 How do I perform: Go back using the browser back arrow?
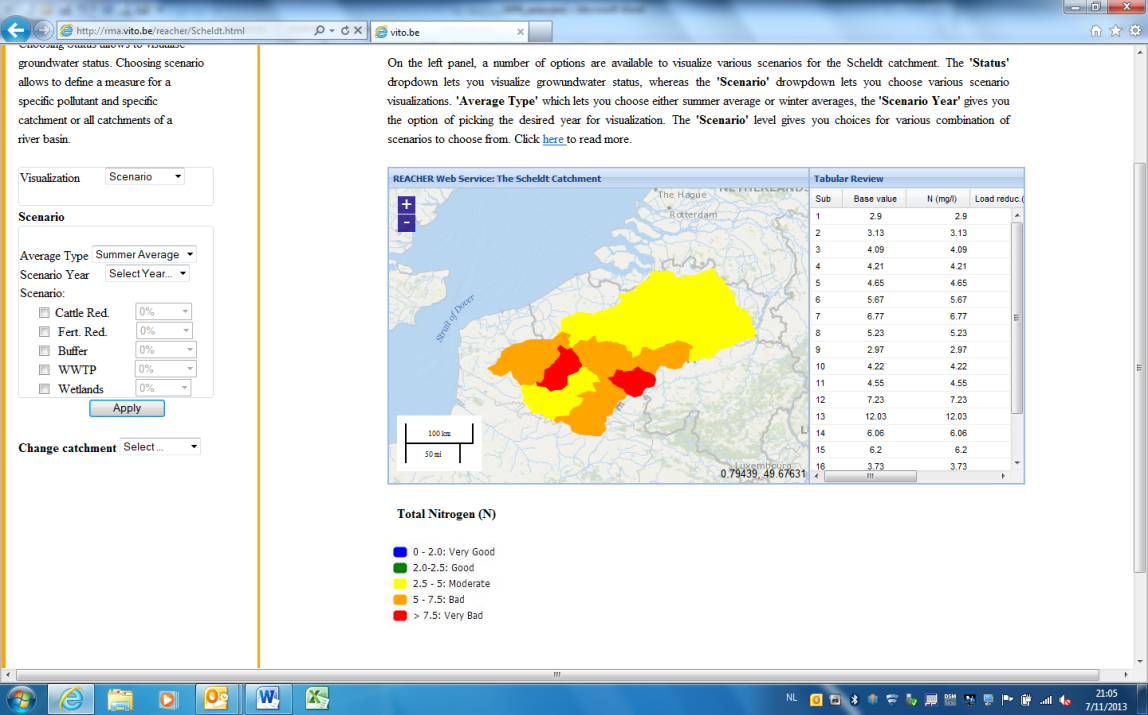17,30
